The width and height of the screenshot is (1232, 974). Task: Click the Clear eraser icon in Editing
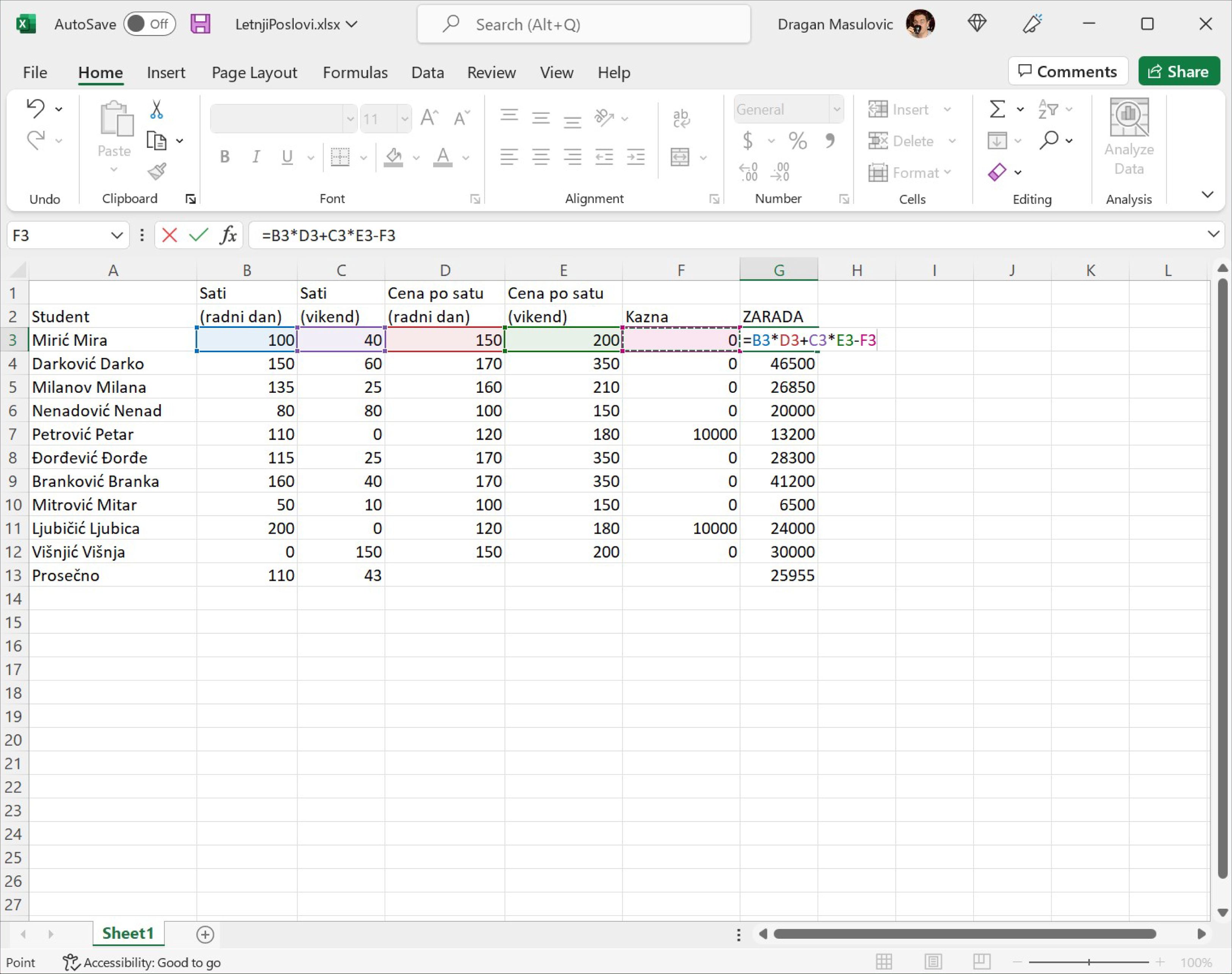click(997, 172)
